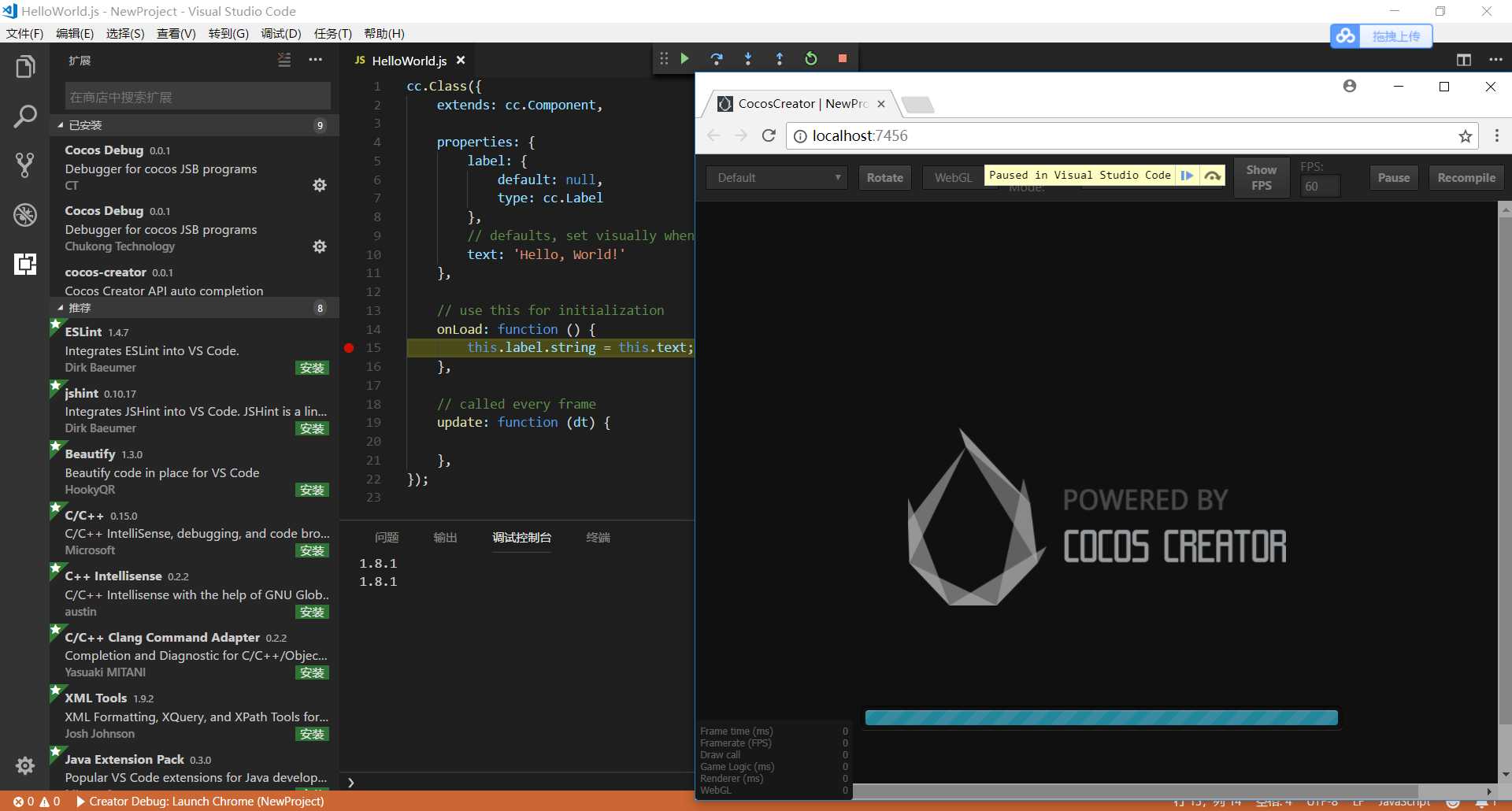Screen dimensions: 1512x811
Task: Open the Manage gear in activity bar
Action: click(25, 765)
